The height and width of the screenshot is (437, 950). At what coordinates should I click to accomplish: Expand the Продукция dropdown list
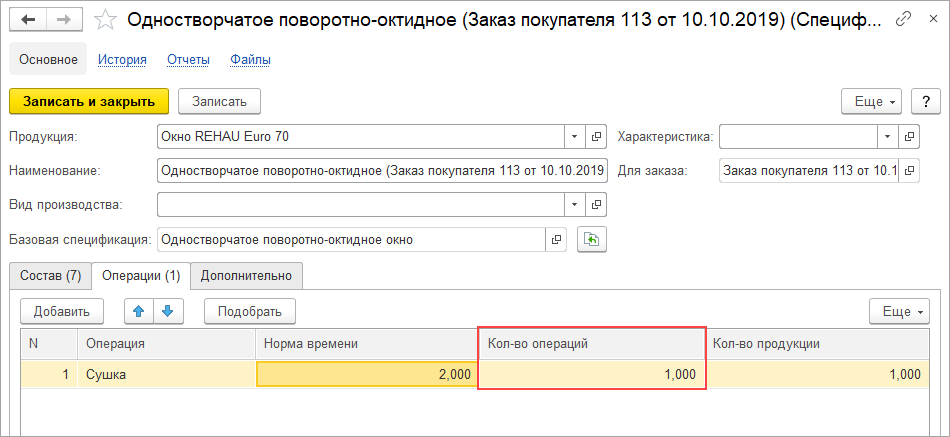(574, 136)
